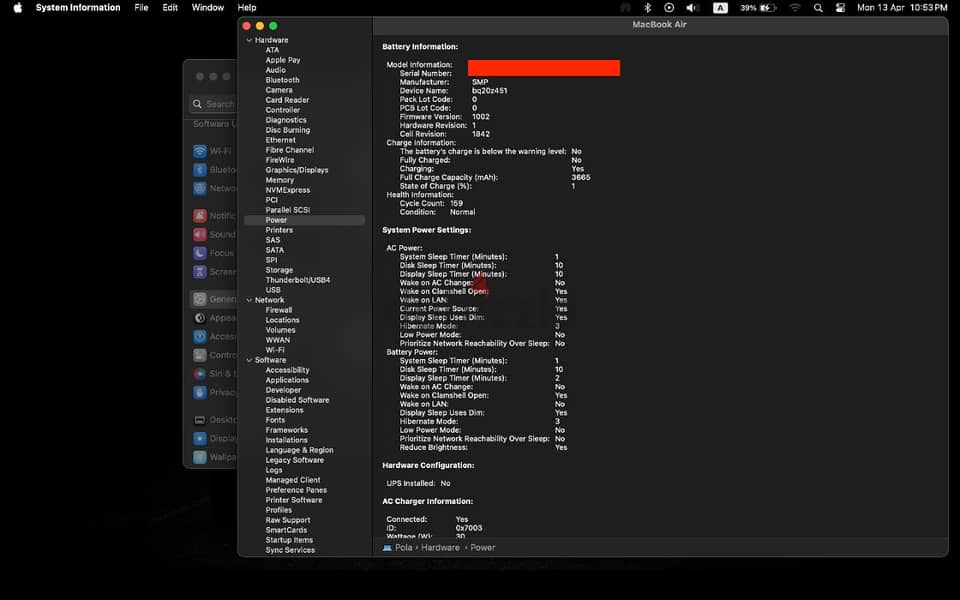This screenshot has width=960, height=600.
Task: Click the computer icon in the path bar
Action: coord(387,548)
